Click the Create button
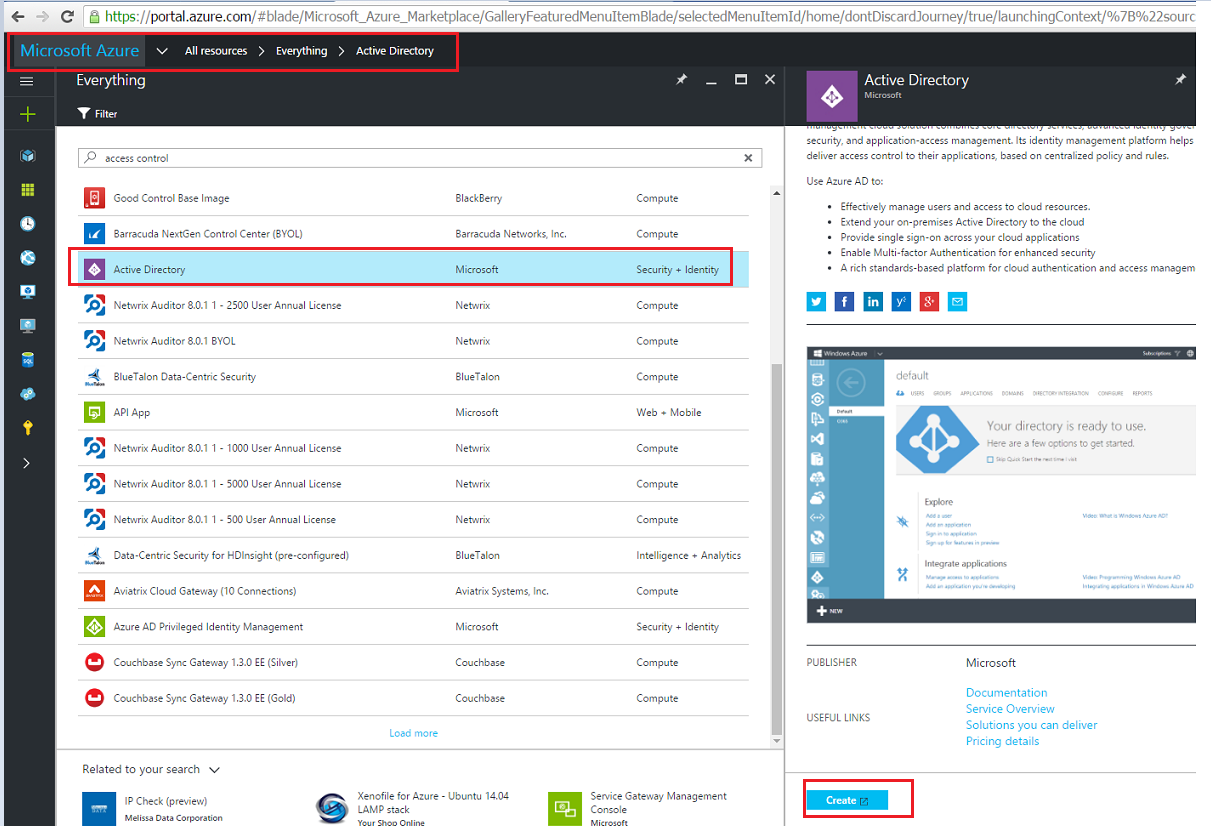The image size is (1211, 826). coord(847,800)
